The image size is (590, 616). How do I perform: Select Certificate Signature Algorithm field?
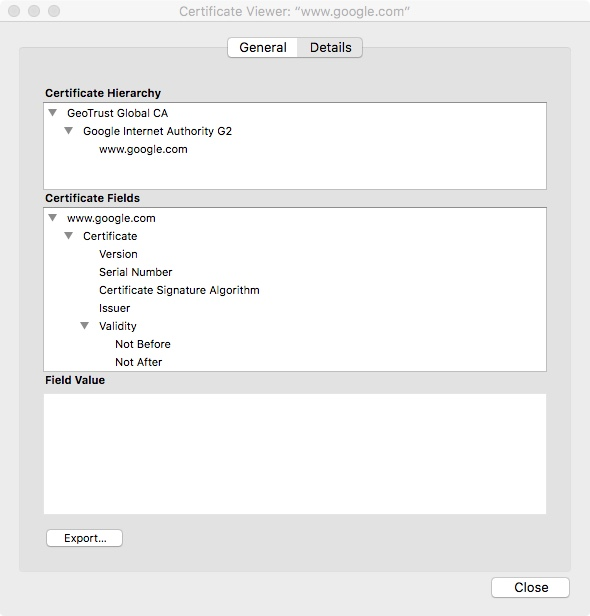(179, 290)
